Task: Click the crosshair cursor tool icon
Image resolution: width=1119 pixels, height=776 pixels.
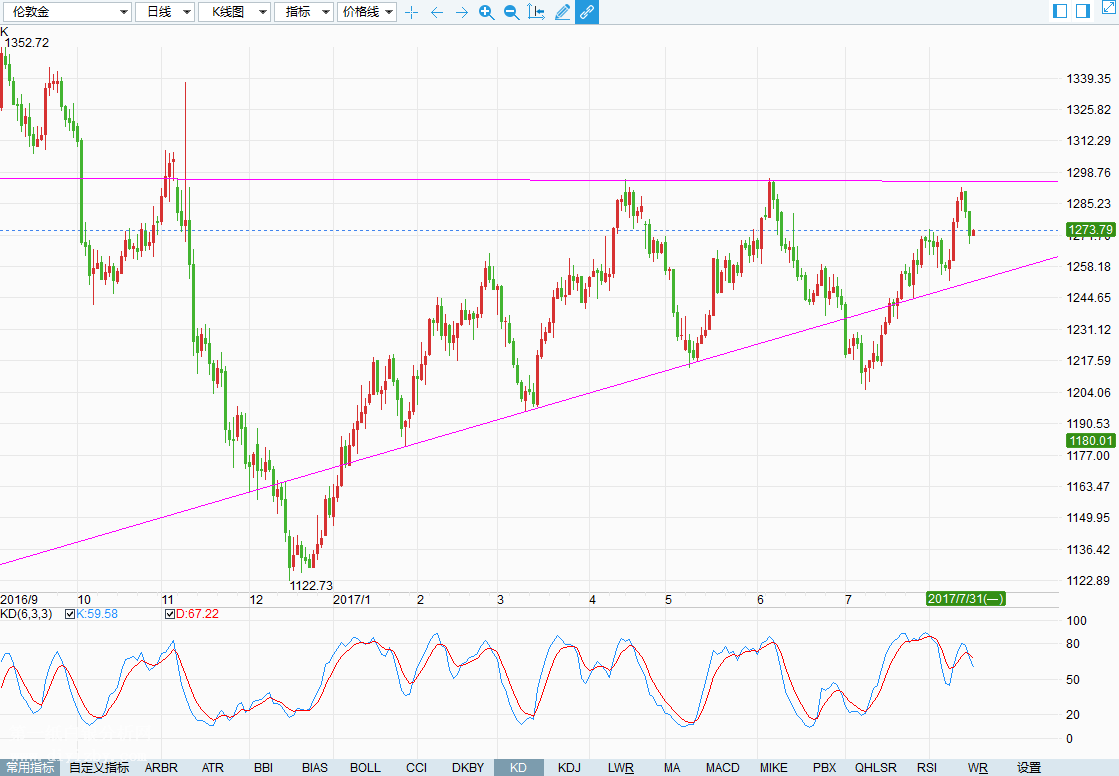Action: pyautogui.click(x=411, y=12)
